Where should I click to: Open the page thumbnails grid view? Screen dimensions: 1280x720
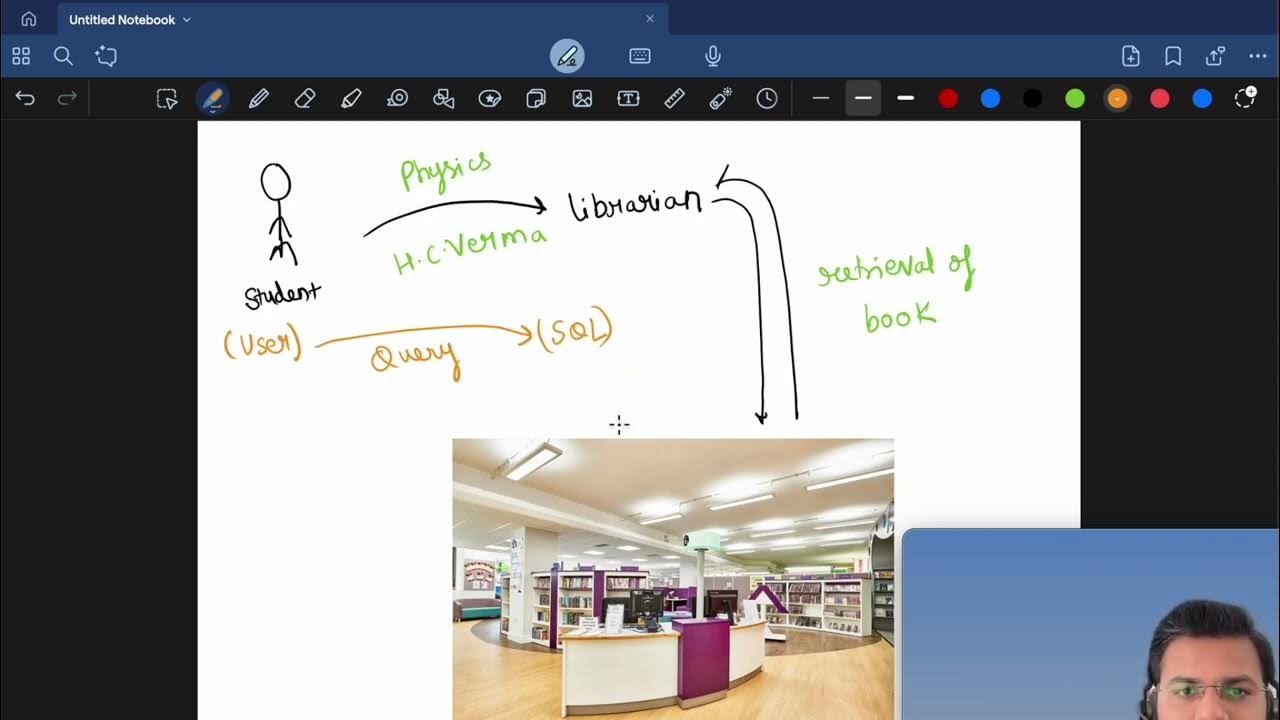pos(21,56)
